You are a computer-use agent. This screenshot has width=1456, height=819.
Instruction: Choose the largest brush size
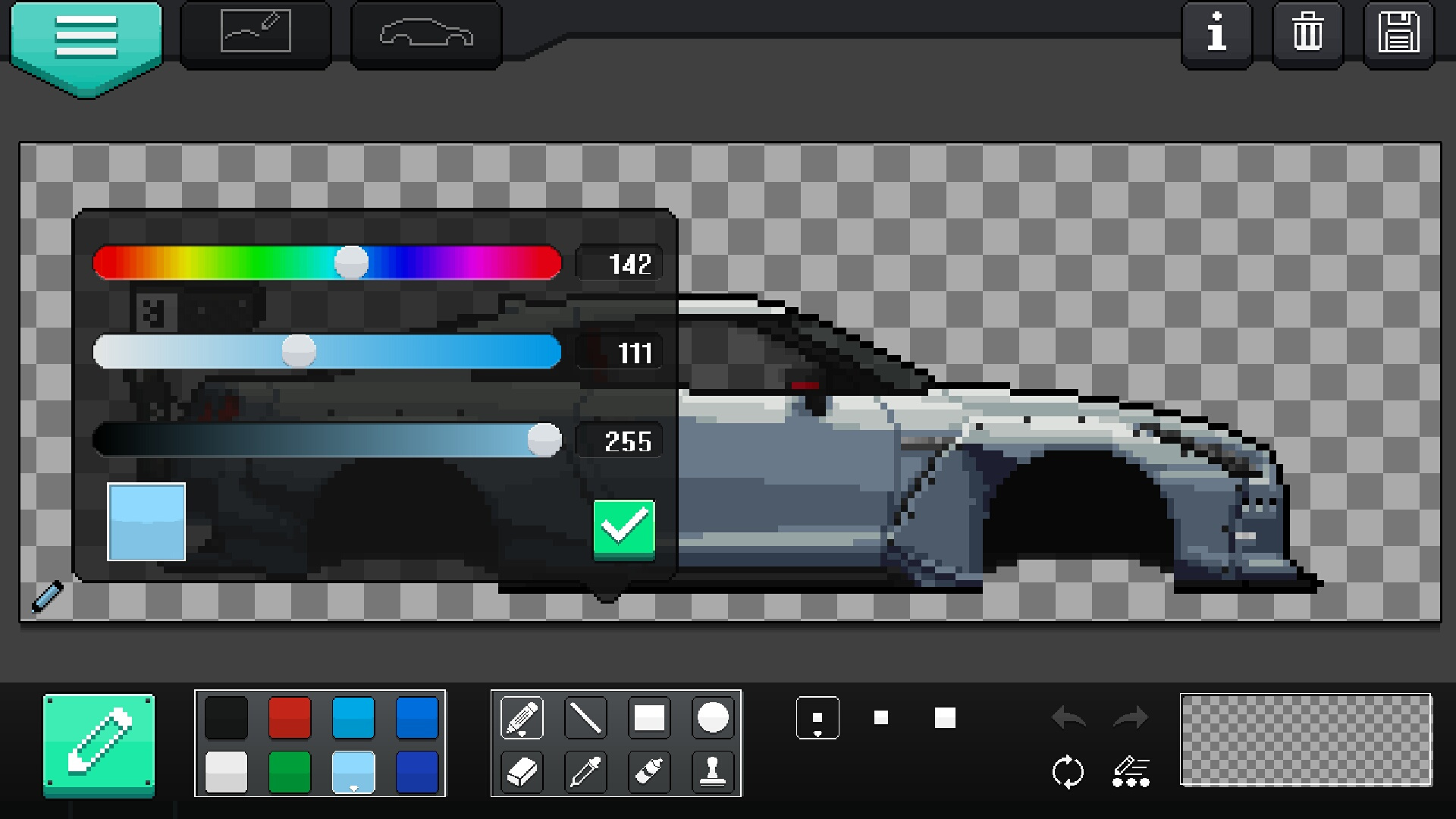click(x=945, y=717)
